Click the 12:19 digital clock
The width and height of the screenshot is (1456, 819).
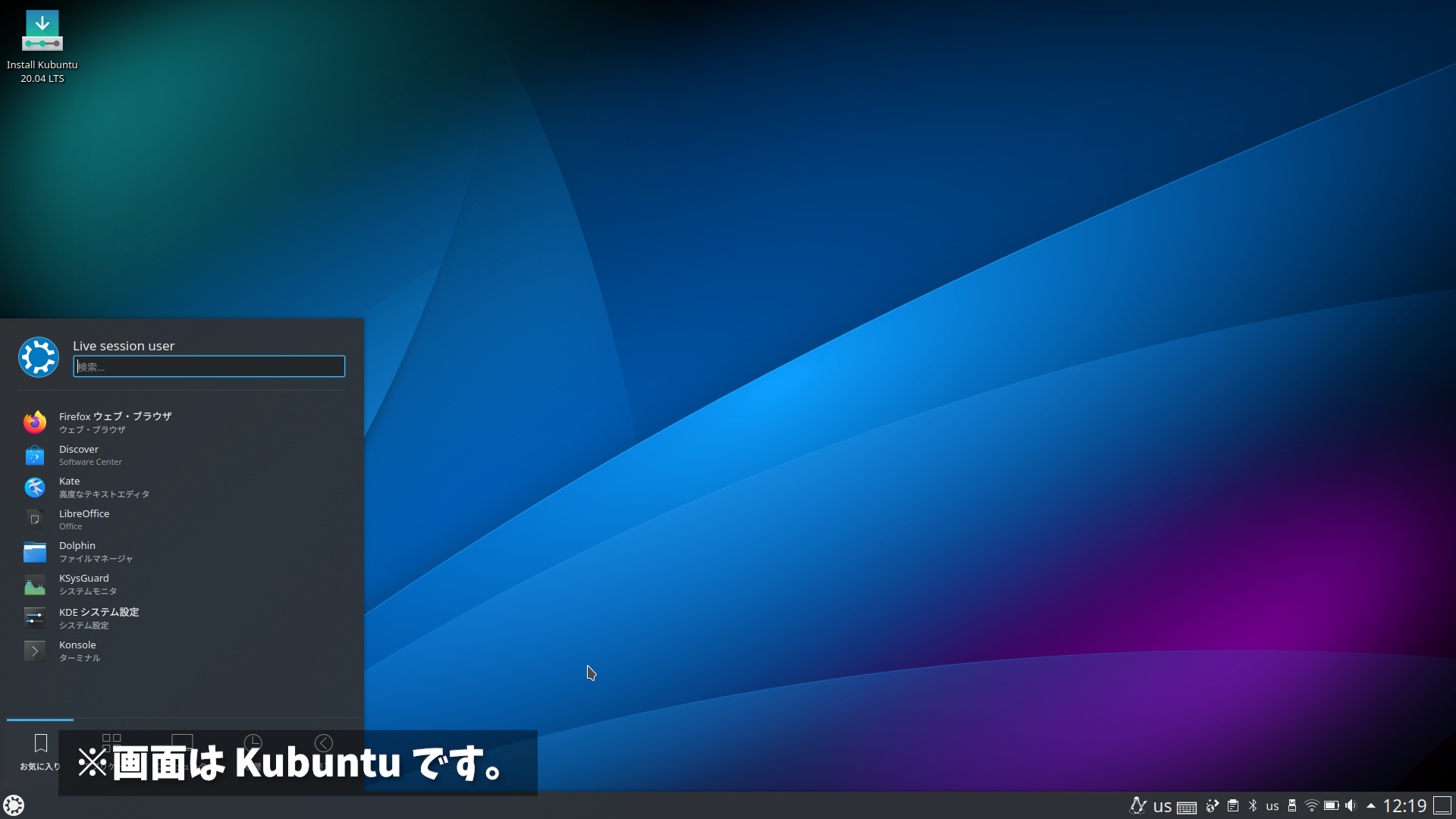[1404, 806]
